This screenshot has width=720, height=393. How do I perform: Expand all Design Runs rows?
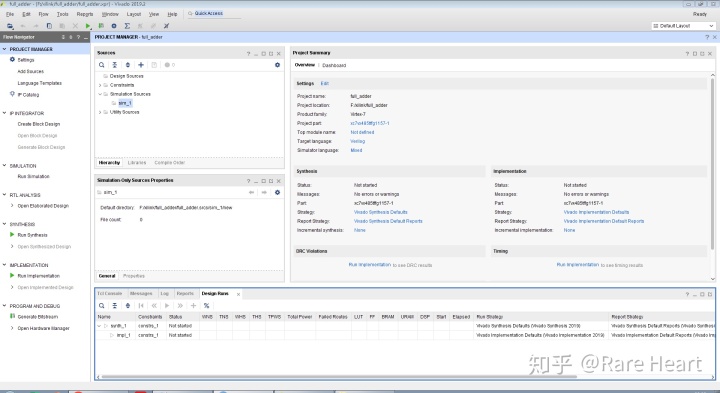point(128,306)
